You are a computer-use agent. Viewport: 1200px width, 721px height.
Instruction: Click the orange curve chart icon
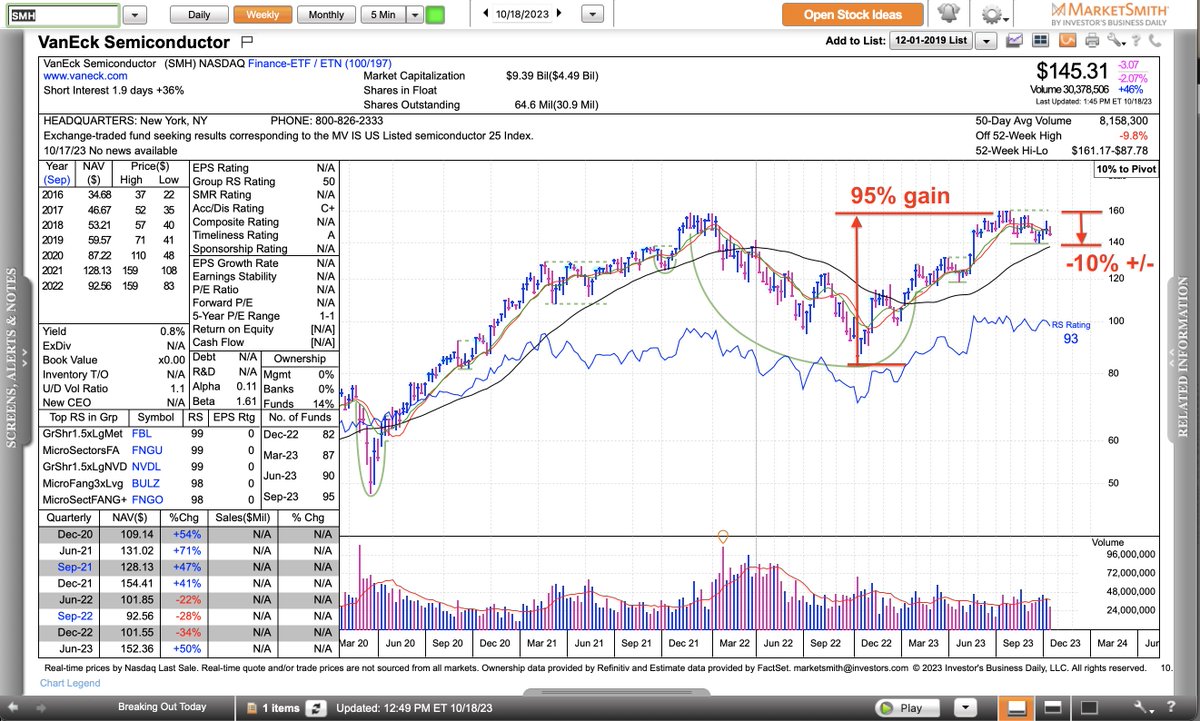(x=1066, y=41)
